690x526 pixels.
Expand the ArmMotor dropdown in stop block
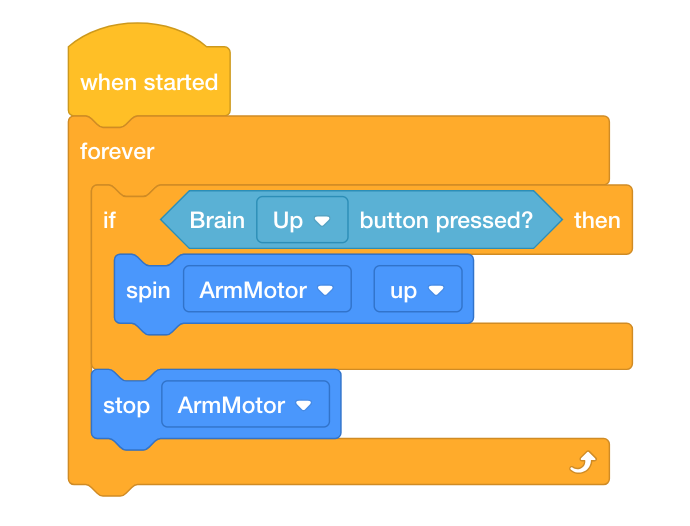245,405
